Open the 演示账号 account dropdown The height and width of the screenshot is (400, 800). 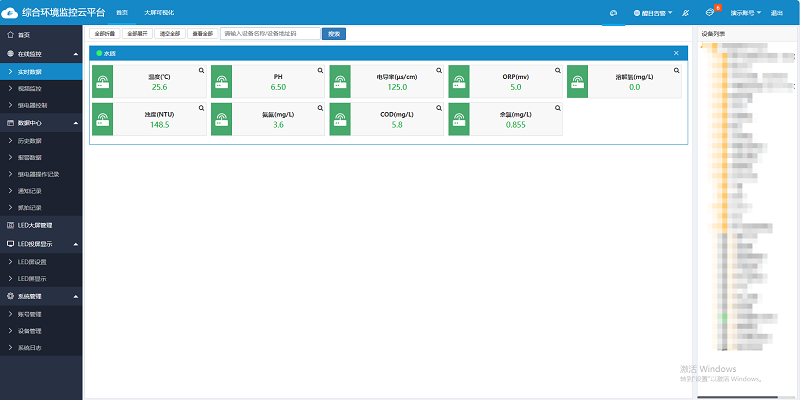point(746,13)
